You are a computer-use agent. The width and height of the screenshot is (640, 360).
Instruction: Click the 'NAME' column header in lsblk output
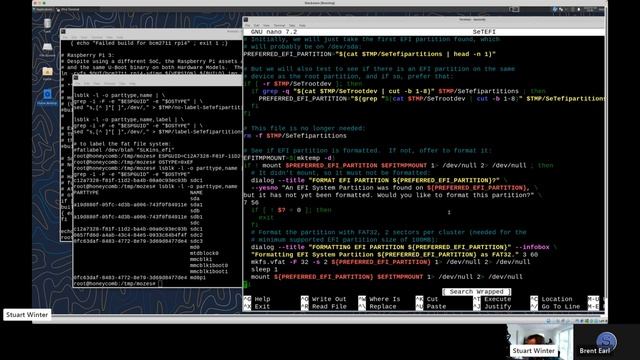point(196,193)
